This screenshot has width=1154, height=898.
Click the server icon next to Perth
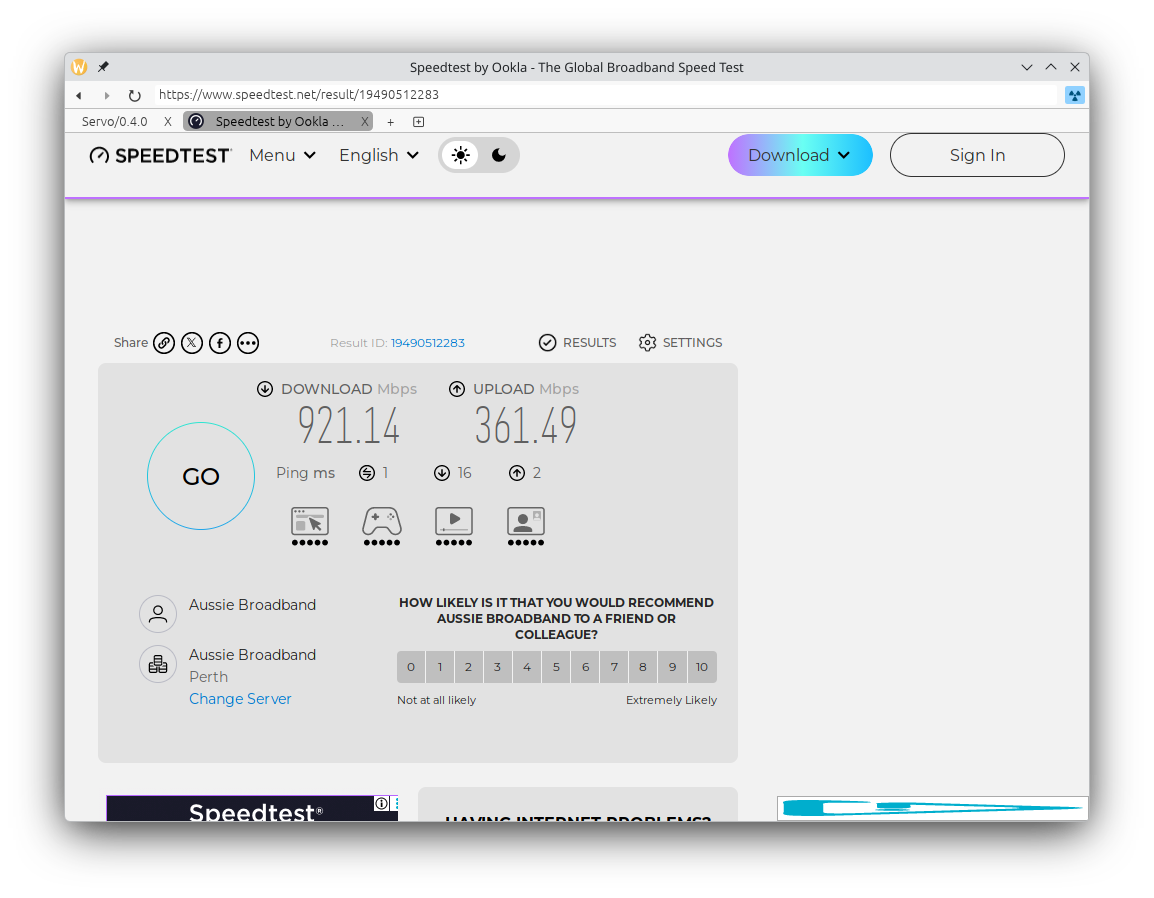point(158,664)
